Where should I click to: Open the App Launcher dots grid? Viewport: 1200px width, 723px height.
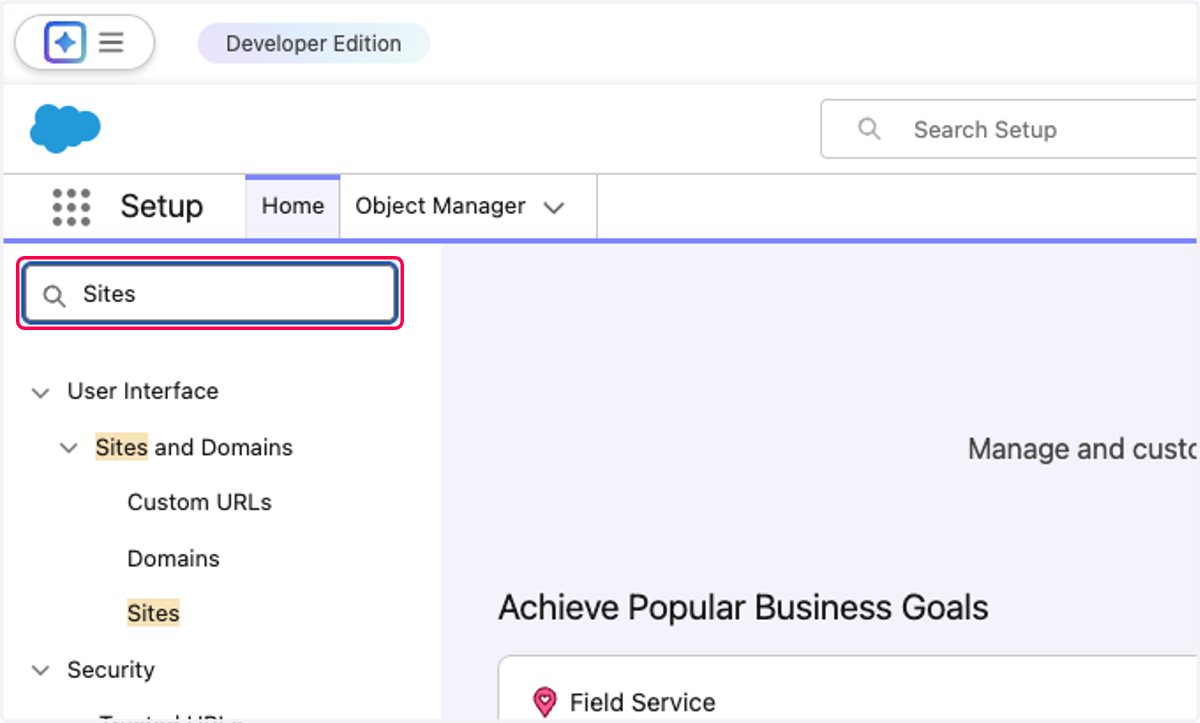pos(71,207)
